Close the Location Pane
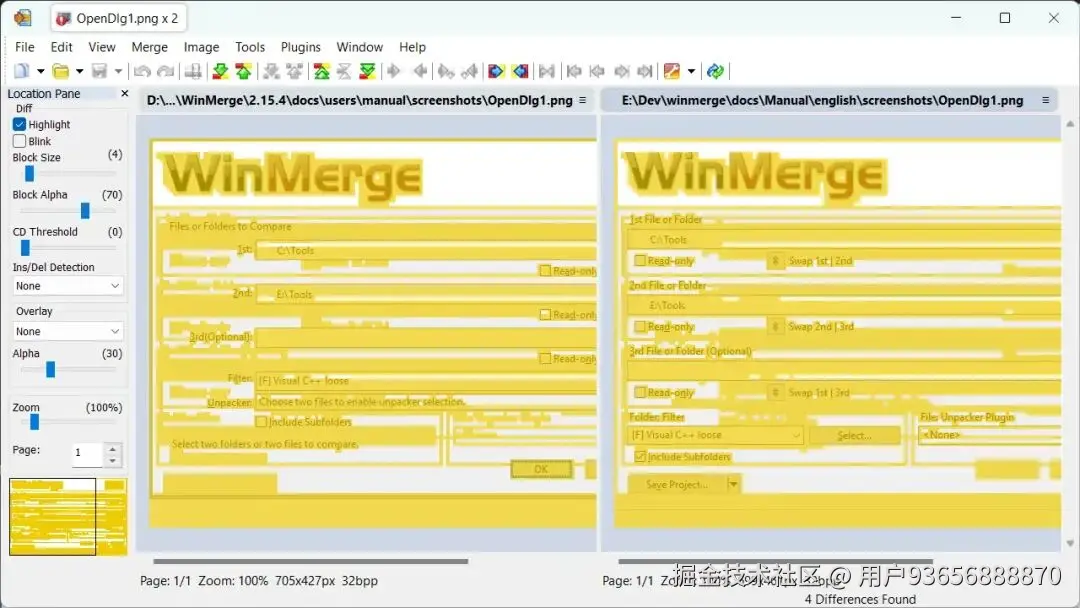 pos(125,93)
